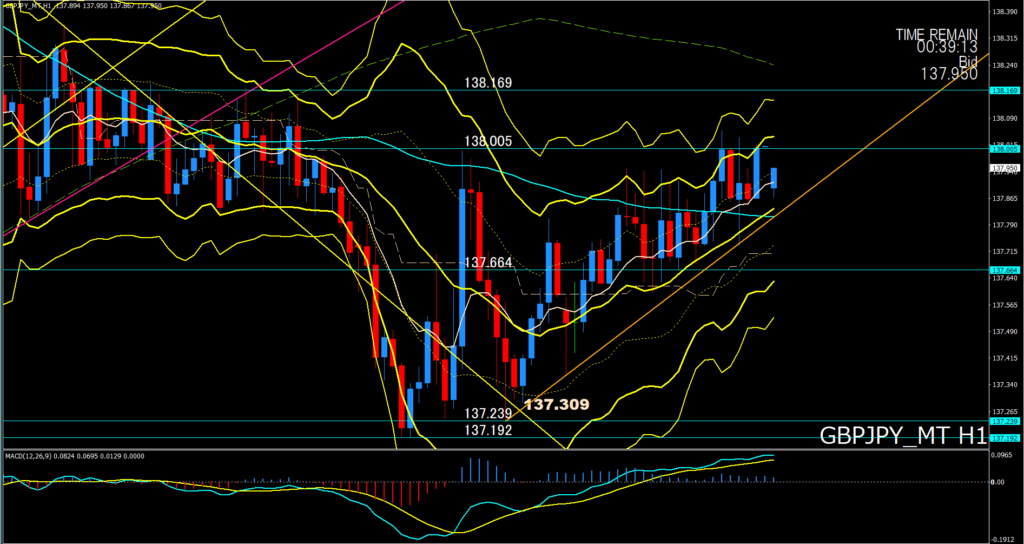Click the 'Bid' label
Viewport: 1024px width, 544px height.
pos(968,61)
